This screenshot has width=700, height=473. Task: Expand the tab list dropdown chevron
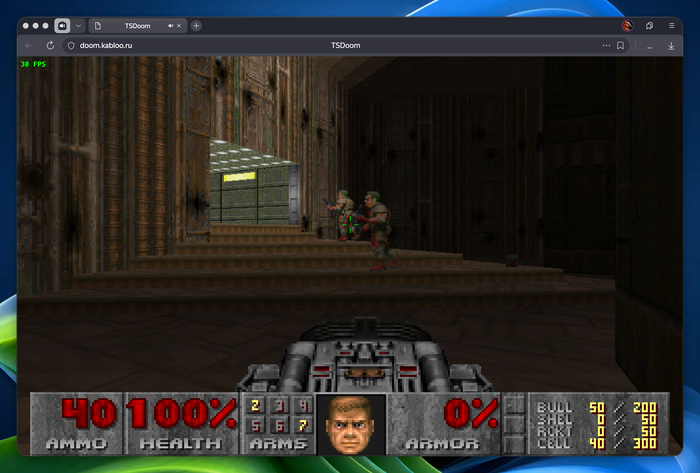[79, 25]
